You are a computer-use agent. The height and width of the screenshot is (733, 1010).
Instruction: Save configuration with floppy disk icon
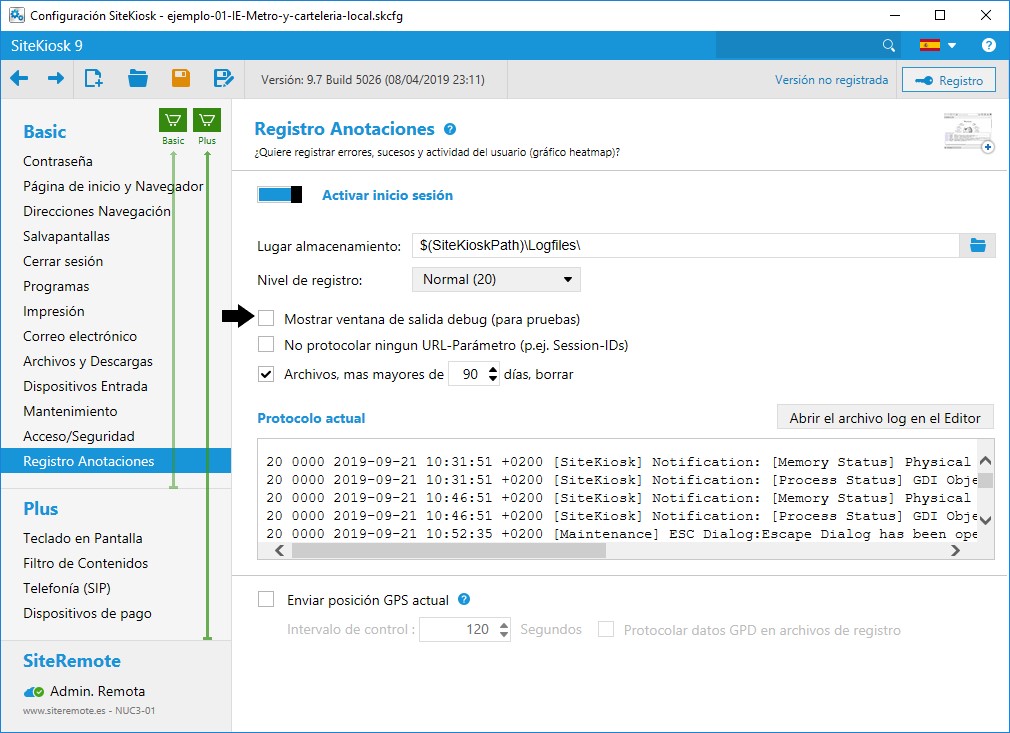[x=181, y=79]
